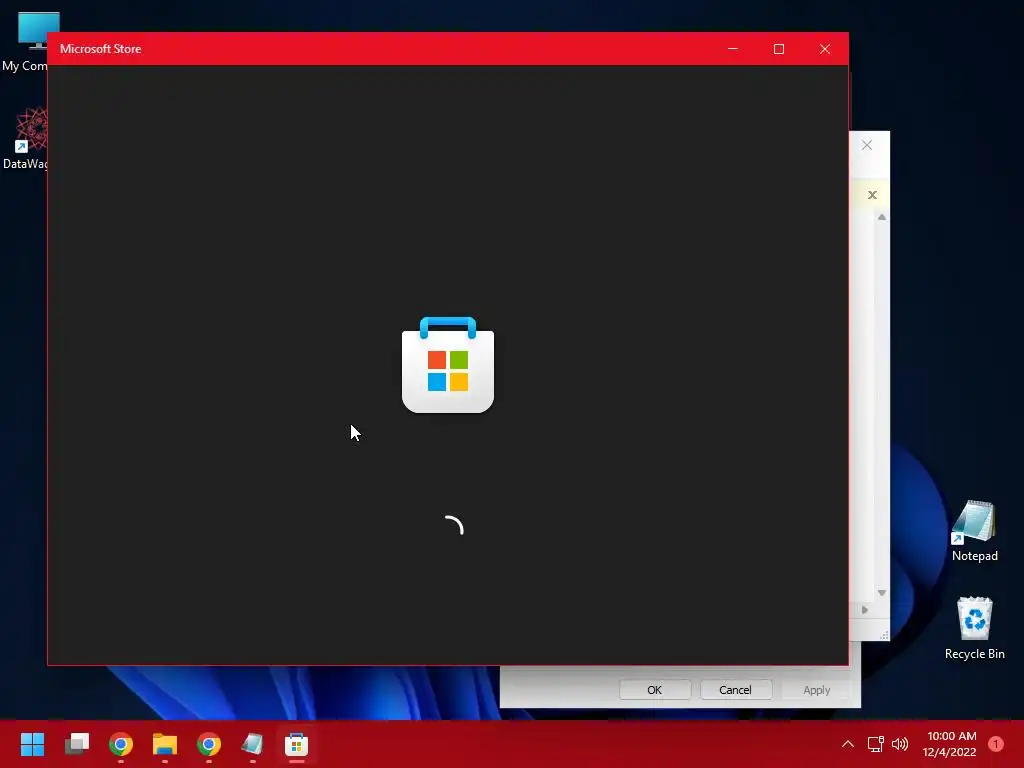Dismiss the yellow notification bar

tap(872, 195)
